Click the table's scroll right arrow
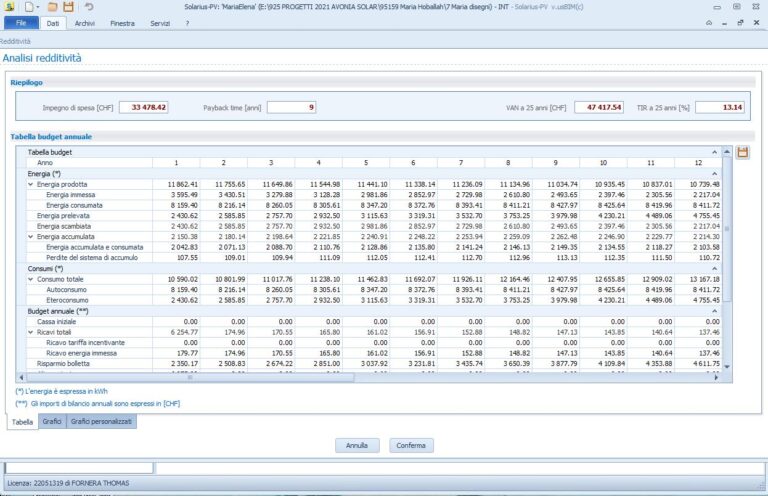 click(x=716, y=378)
